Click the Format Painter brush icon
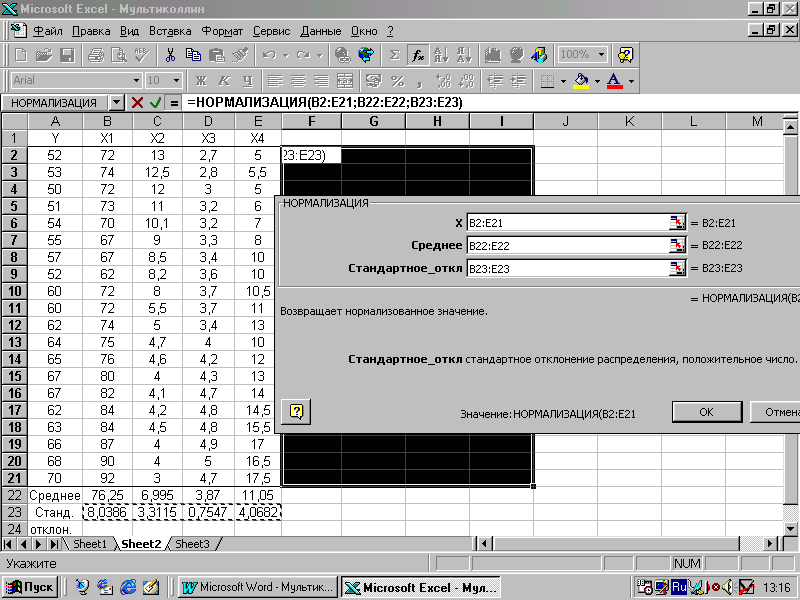 [x=240, y=55]
